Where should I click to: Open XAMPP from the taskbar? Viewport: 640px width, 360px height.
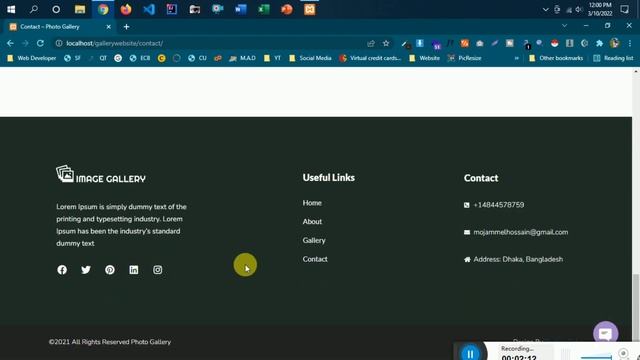(x=310, y=9)
